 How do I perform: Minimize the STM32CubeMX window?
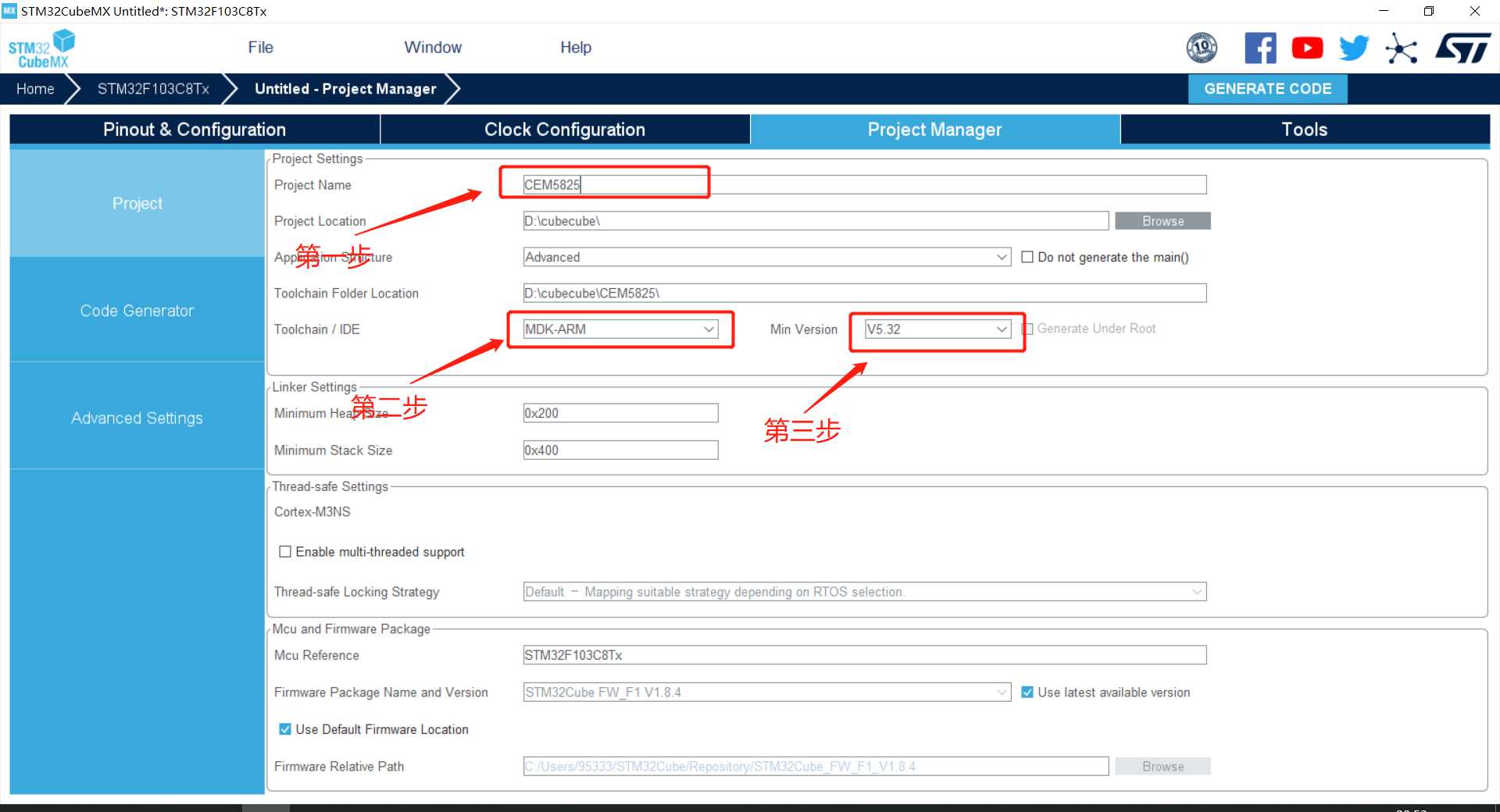point(1384,11)
